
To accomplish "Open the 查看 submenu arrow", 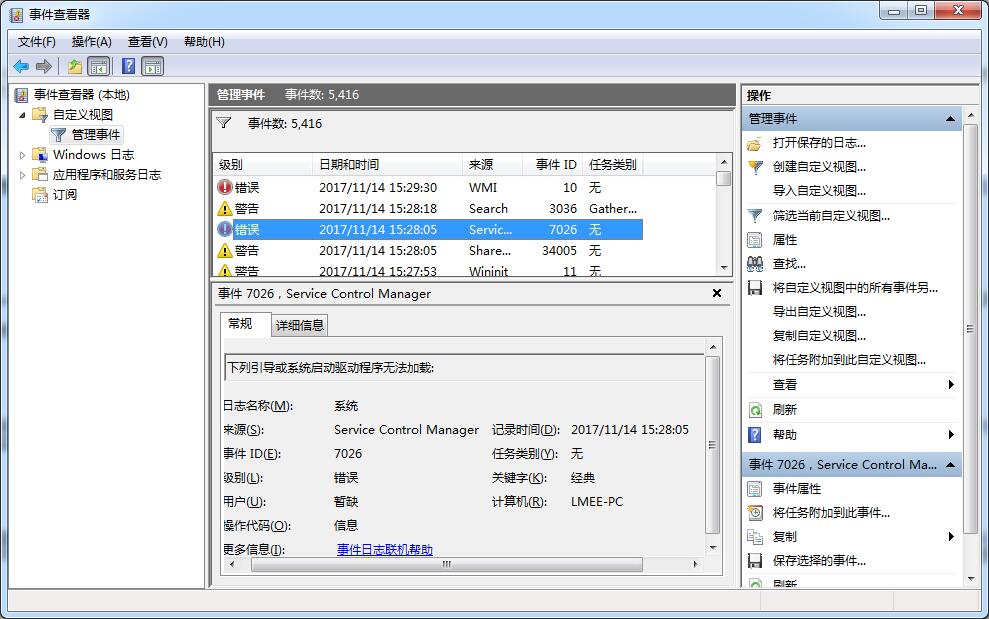I will 951,385.
